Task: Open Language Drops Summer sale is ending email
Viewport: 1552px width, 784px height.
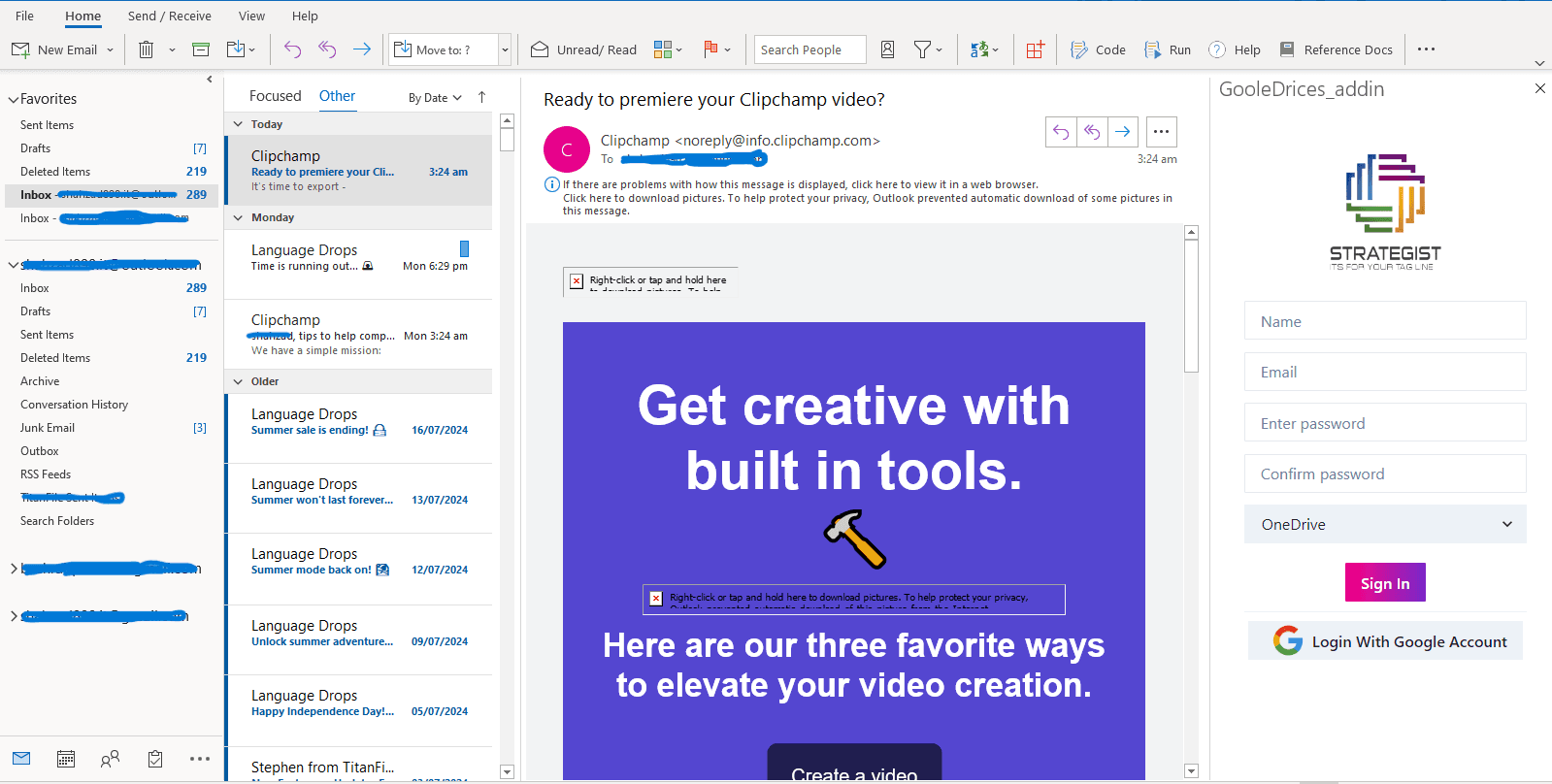Action: (x=359, y=429)
